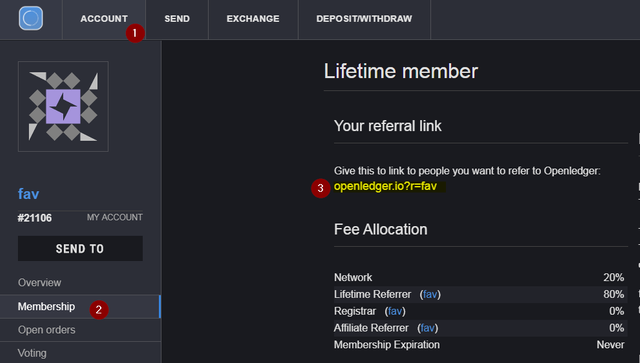
Task: Open the SEND tab
Action: 177,19
